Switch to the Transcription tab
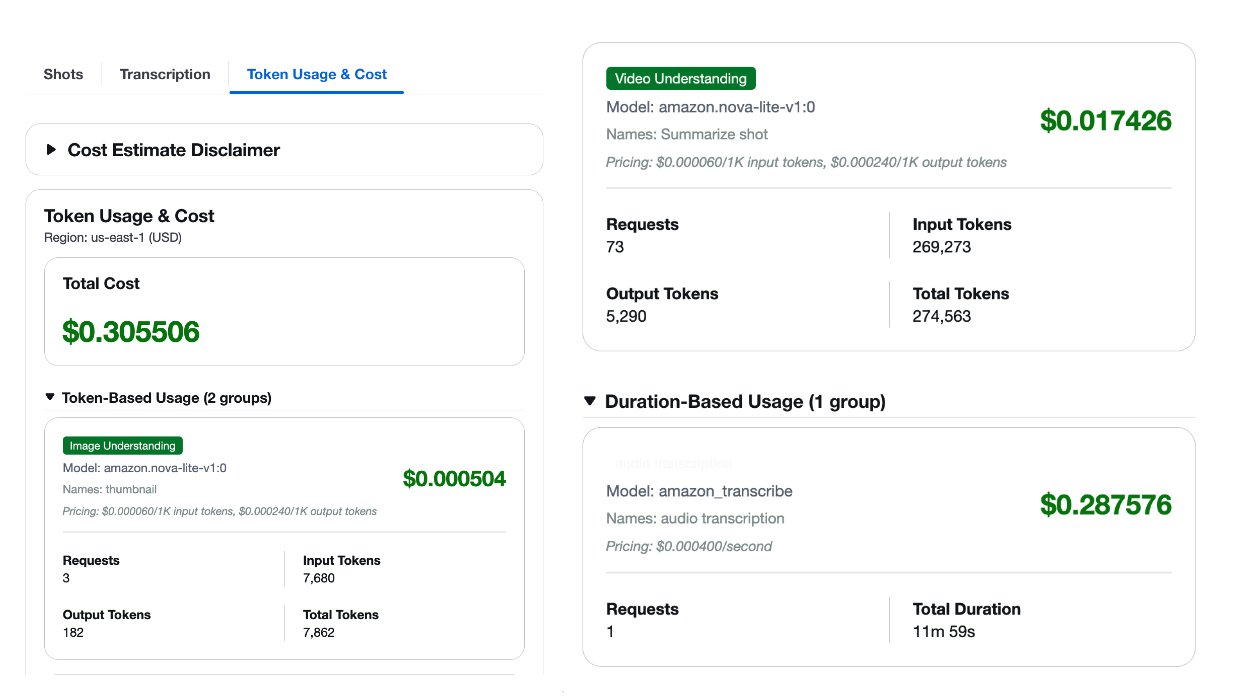 (x=165, y=74)
